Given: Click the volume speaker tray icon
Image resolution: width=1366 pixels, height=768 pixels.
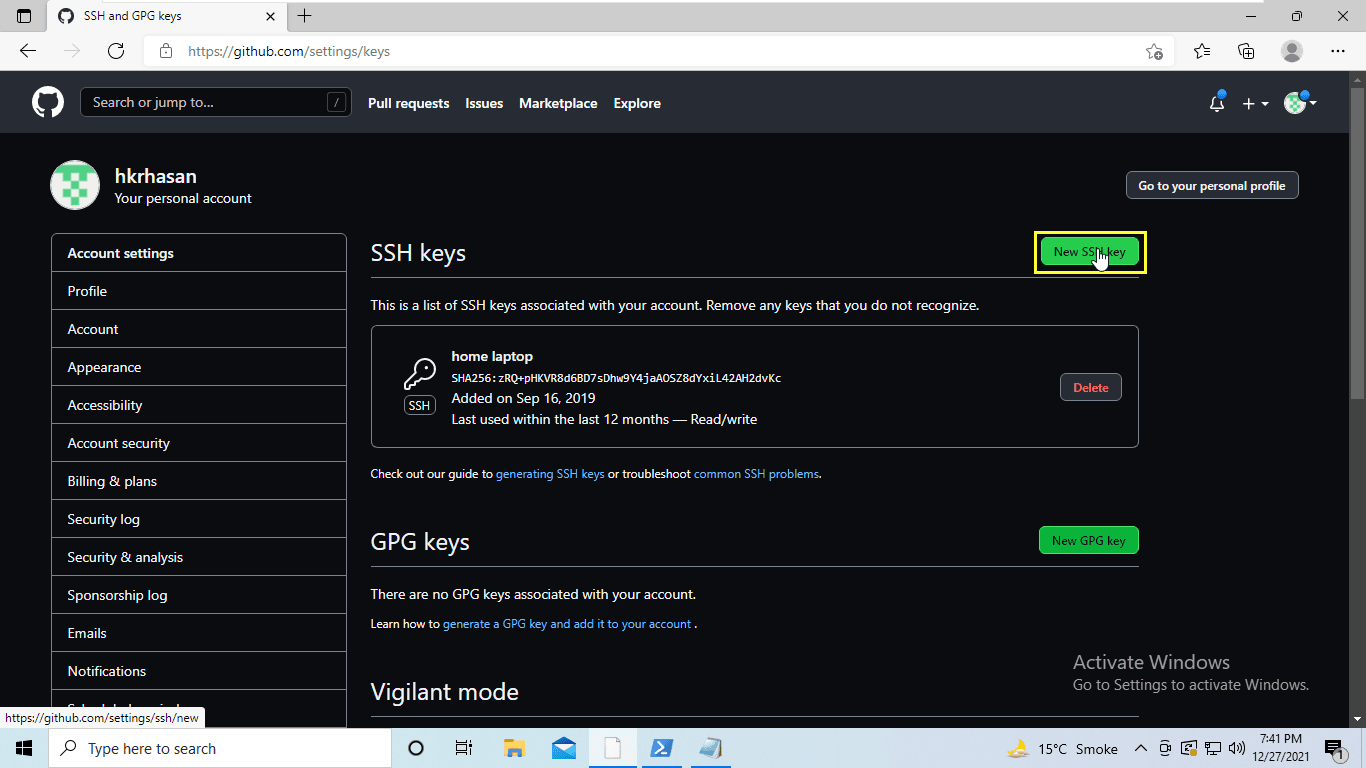Looking at the screenshot, I should tap(1236, 748).
